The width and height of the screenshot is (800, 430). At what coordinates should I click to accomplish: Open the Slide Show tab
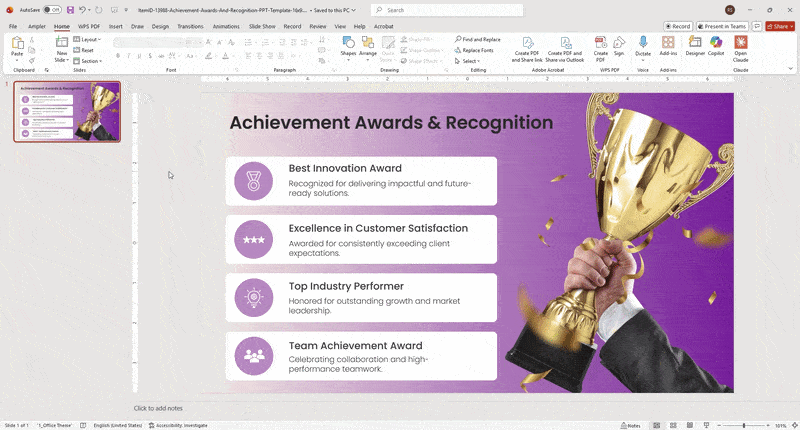pos(262,26)
